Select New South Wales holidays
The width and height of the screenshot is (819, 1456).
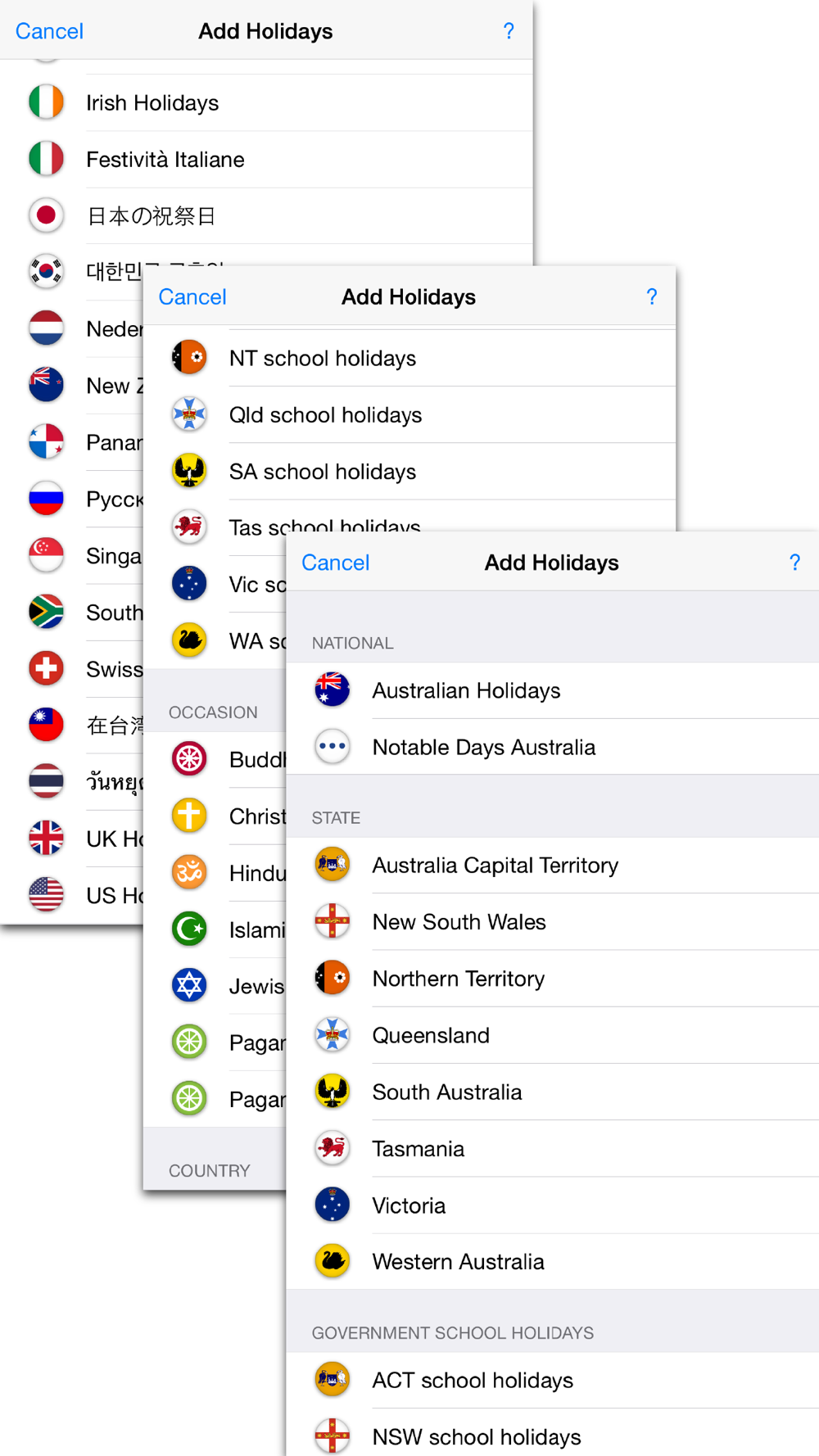(x=553, y=922)
